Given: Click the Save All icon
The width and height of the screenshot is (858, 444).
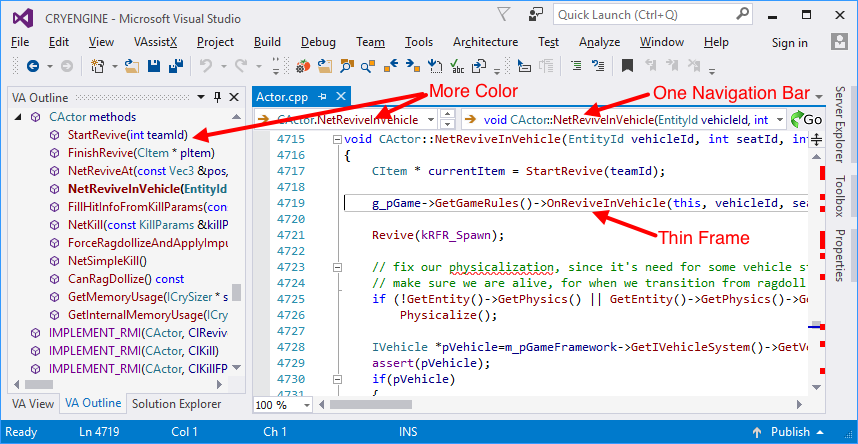Looking at the screenshot, I should coord(176,66).
